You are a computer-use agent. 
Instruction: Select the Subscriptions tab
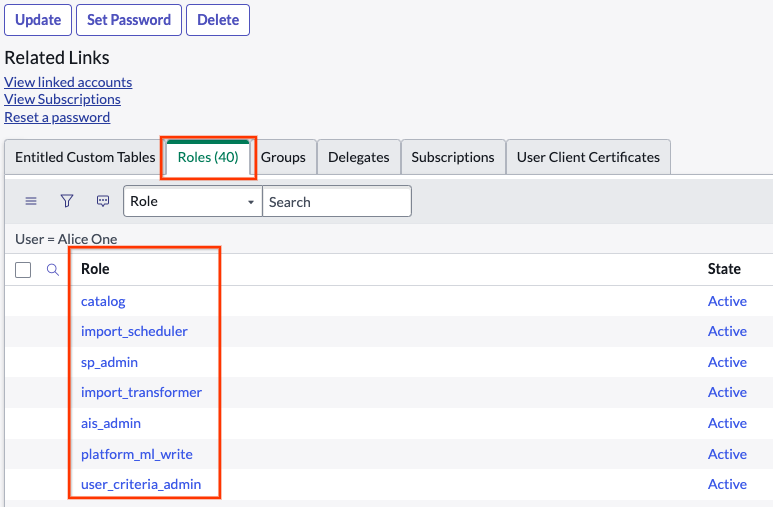coord(452,157)
